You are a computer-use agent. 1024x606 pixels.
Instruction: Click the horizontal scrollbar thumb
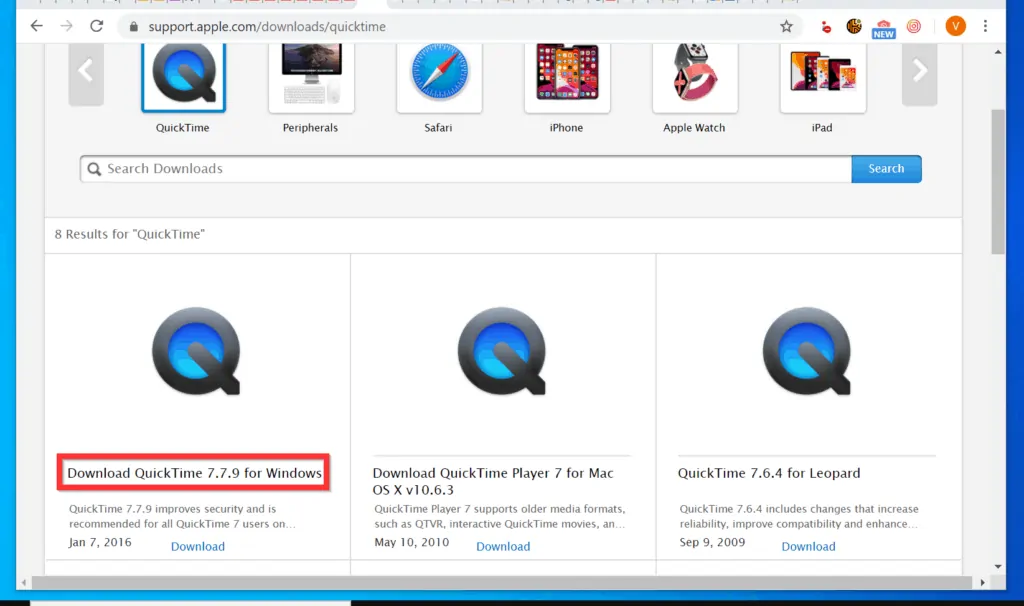click(502, 582)
